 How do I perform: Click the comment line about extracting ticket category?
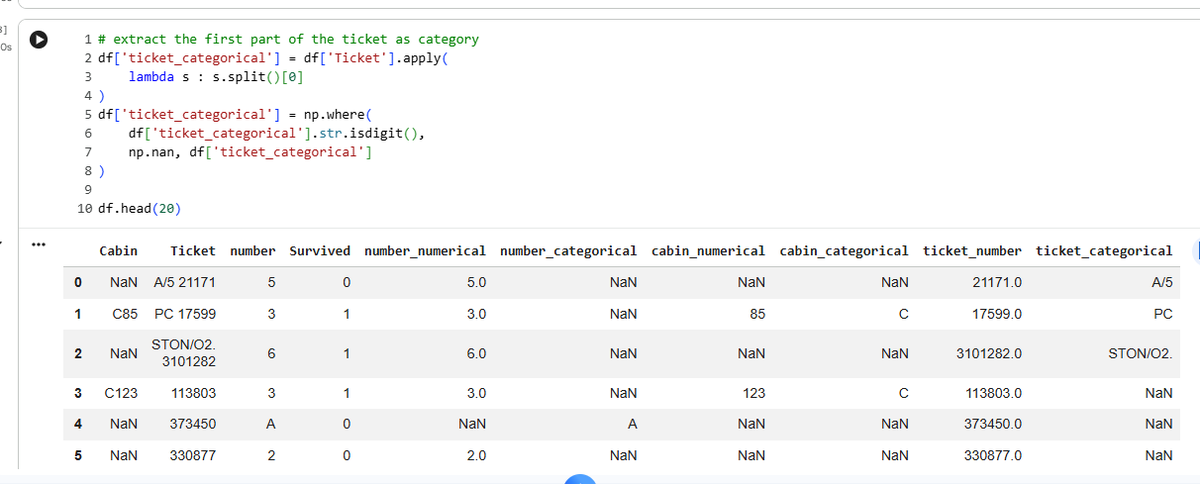tap(289, 39)
